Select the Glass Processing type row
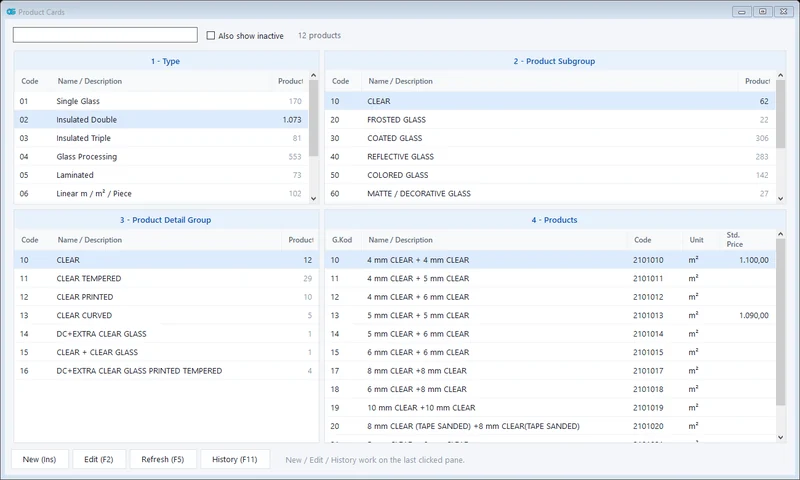The height and width of the screenshot is (480, 800). 161,157
